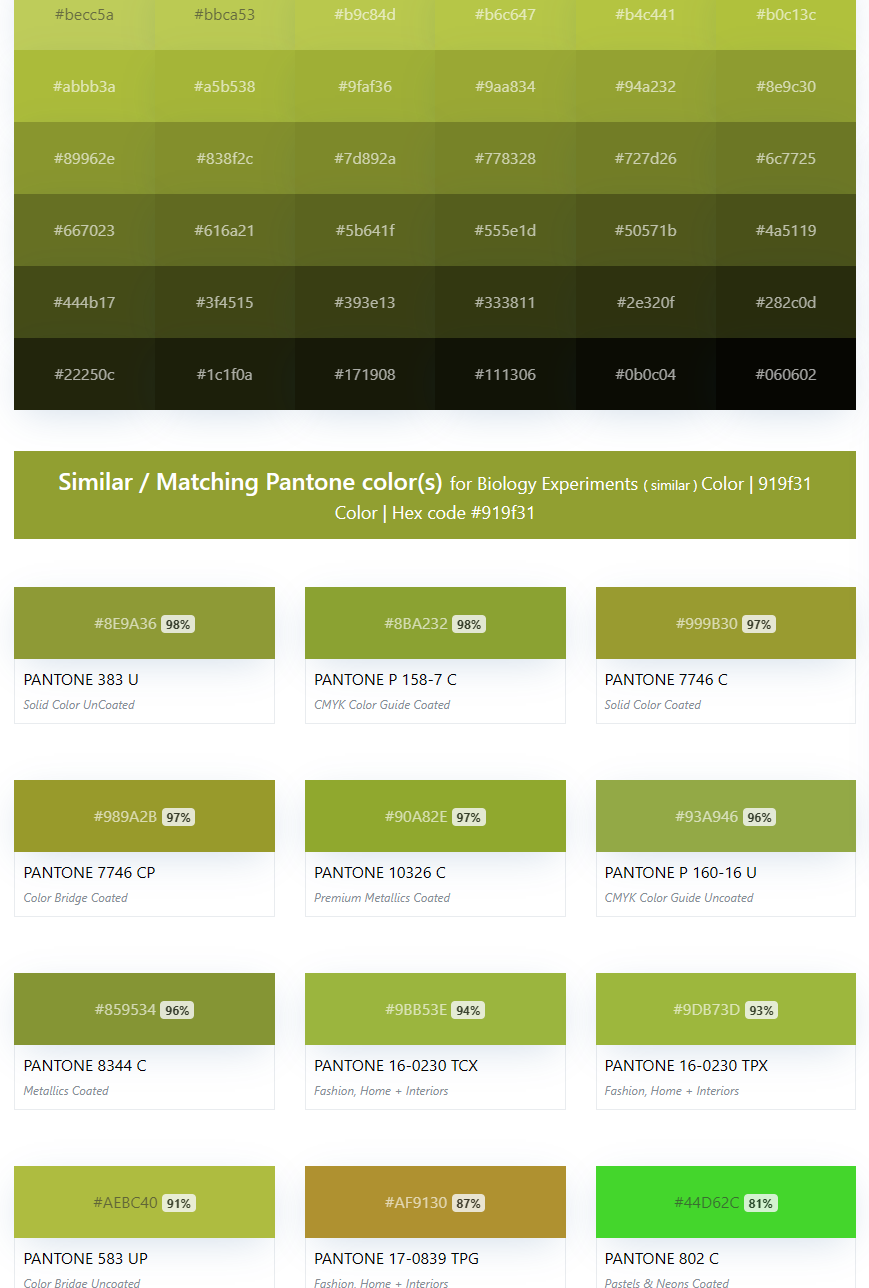Click the PANTONE 16-0230 TPX title

(x=686, y=1066)
